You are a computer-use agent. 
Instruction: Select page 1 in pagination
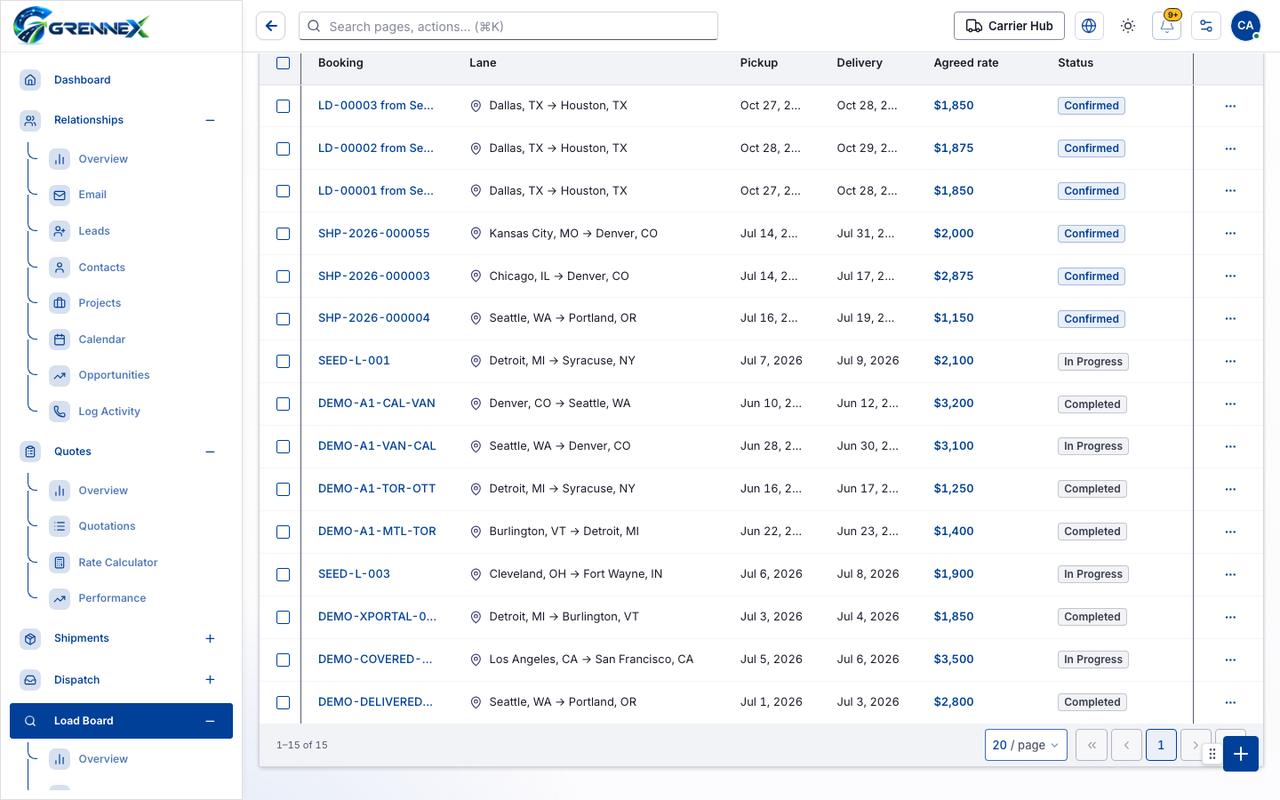1161,745
